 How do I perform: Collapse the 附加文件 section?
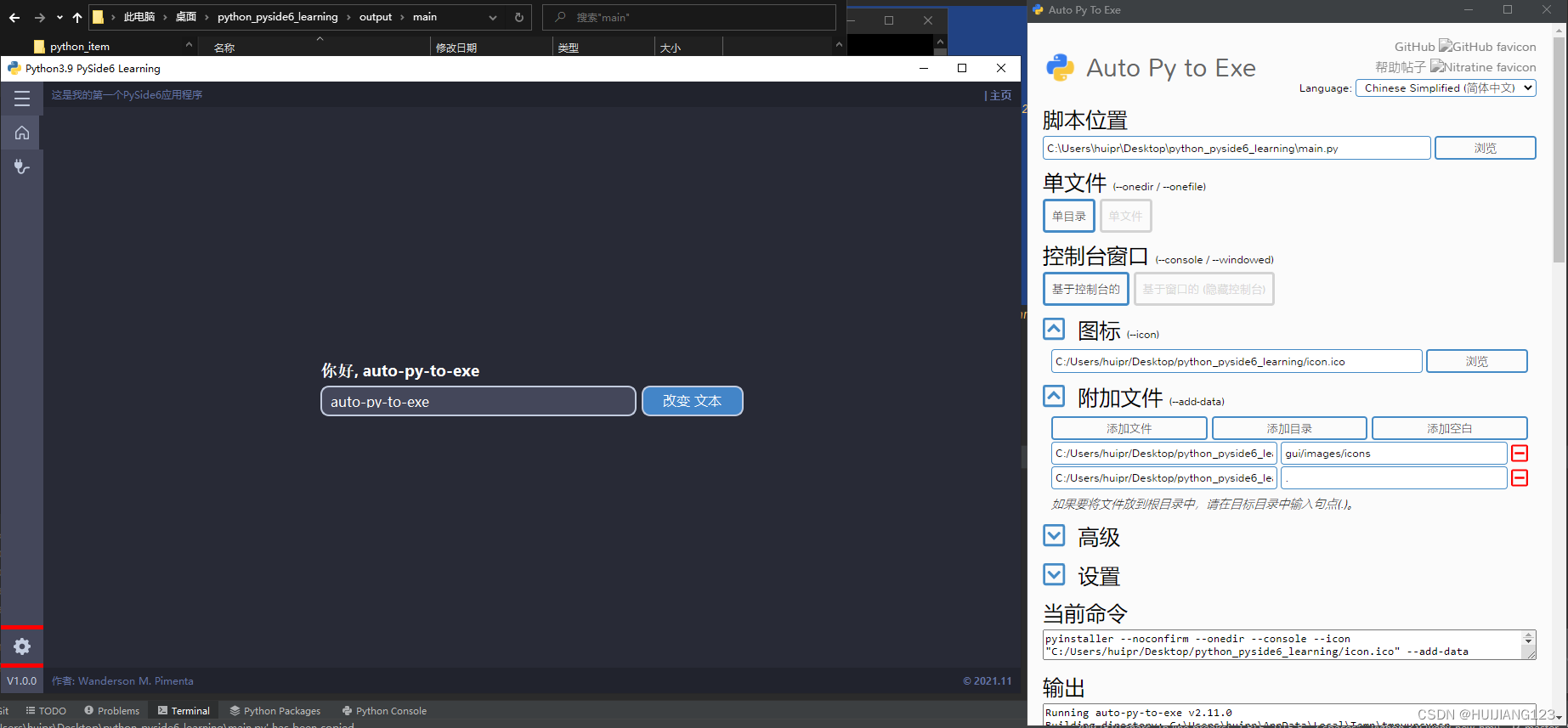(x=1054, y=396)
